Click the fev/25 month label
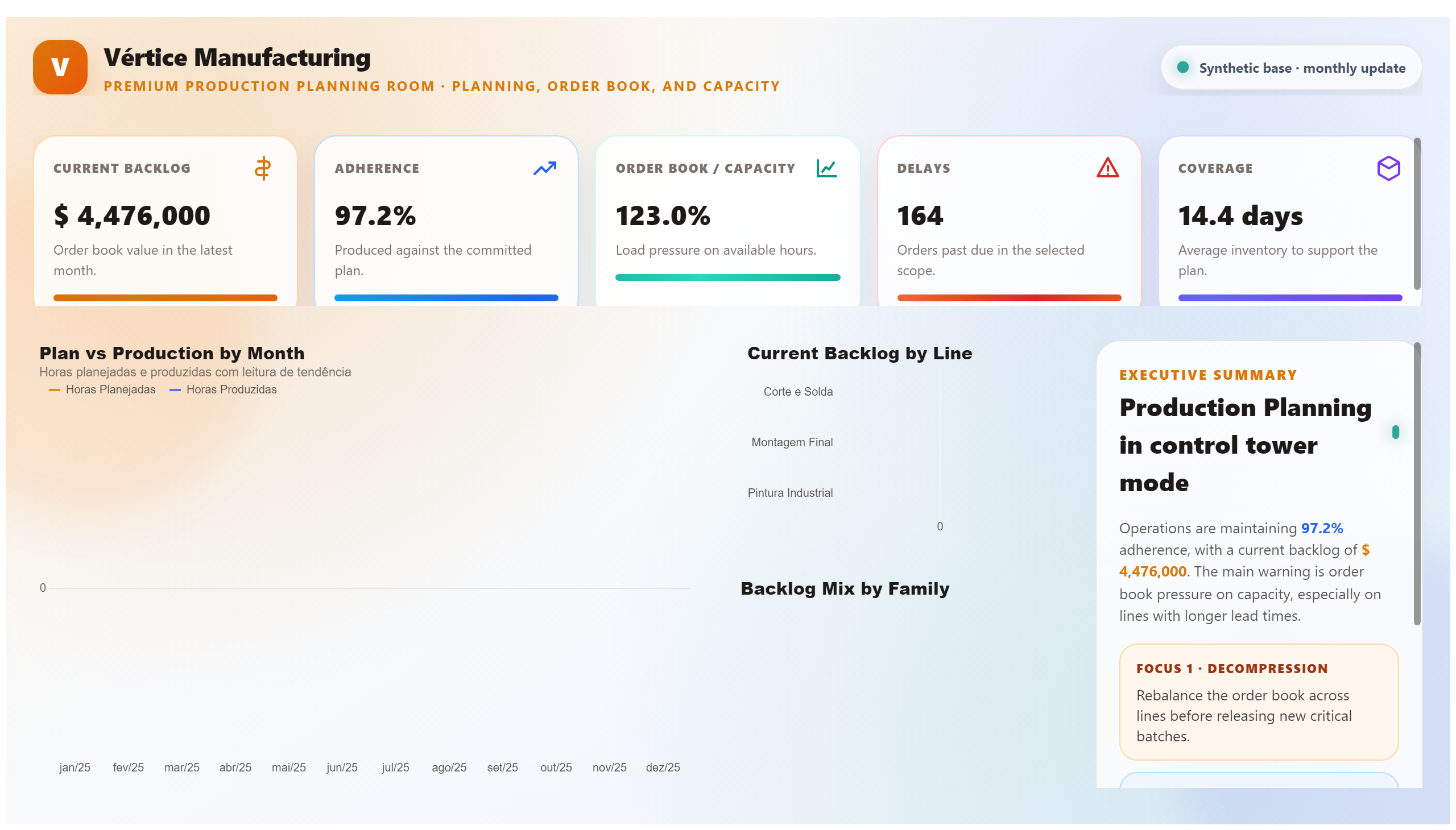This screenshot has height=830, width=1456. coord(129,767)
